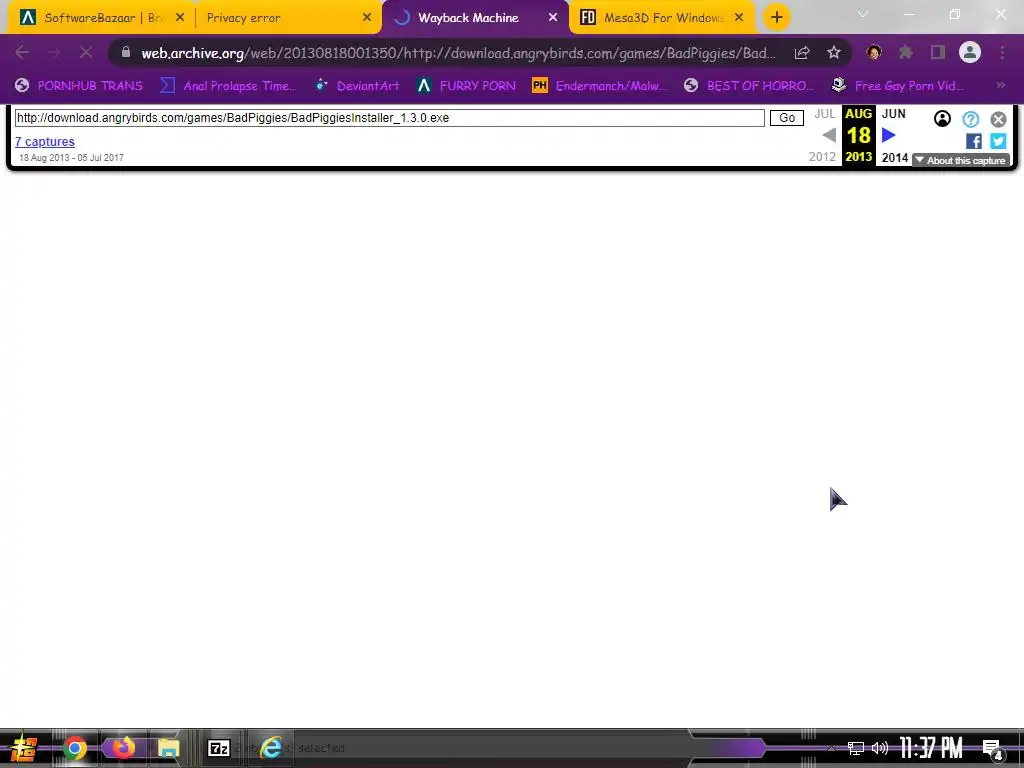Close the Privacy error tab
Screen dimensions: 1024x768
point(367,18)
